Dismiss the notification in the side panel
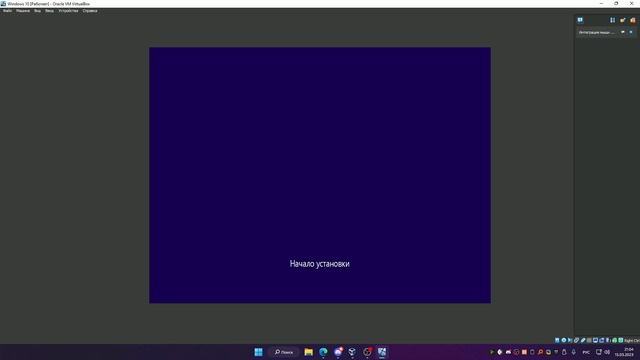Image resolution: width=640 pixels, height=360 pixels. click(631, 32)
